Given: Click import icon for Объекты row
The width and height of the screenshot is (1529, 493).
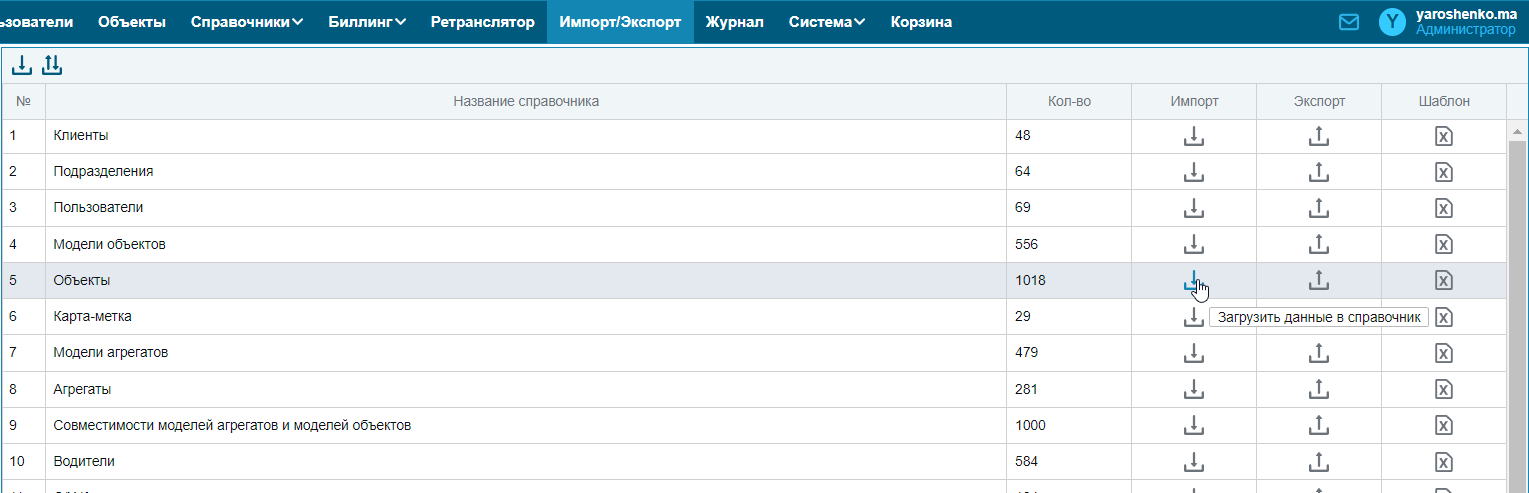Looking at the screenshot, I should [1193, 281].
